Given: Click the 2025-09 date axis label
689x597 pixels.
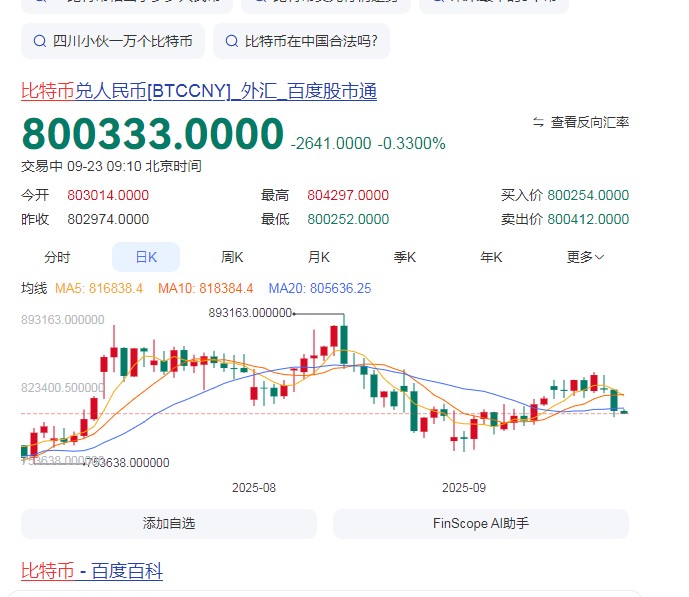Looking at the screenshot, I should pos(464,488).
